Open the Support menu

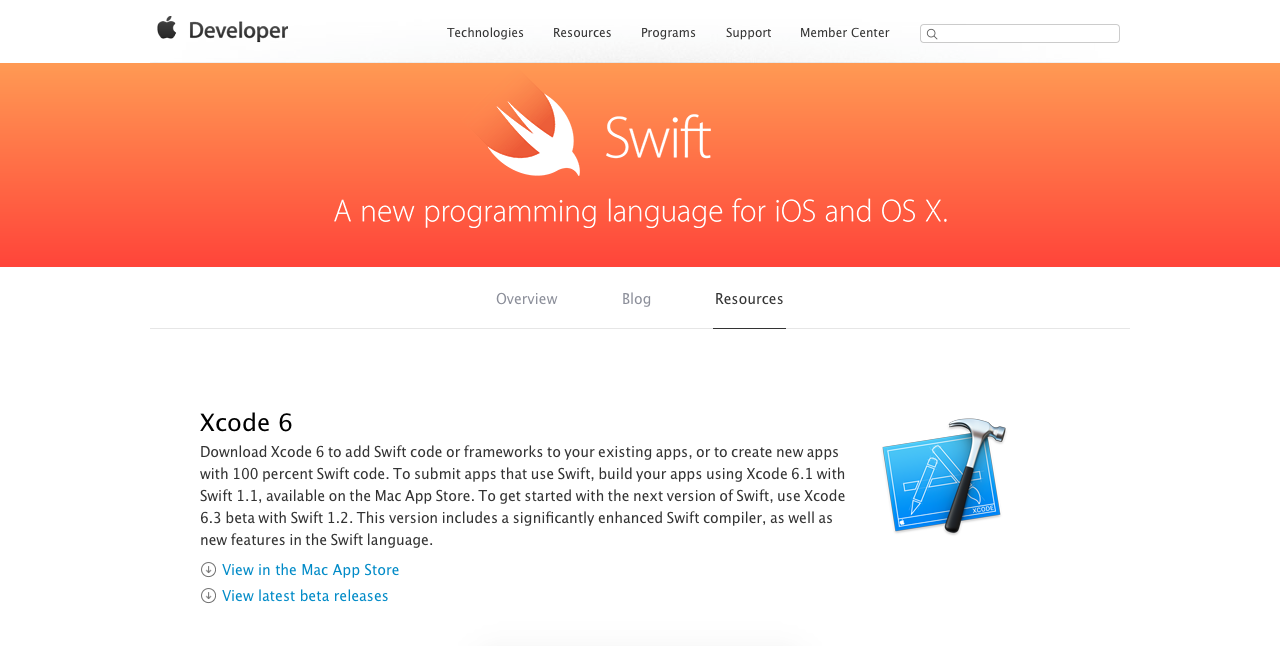(x=748, y=33)
